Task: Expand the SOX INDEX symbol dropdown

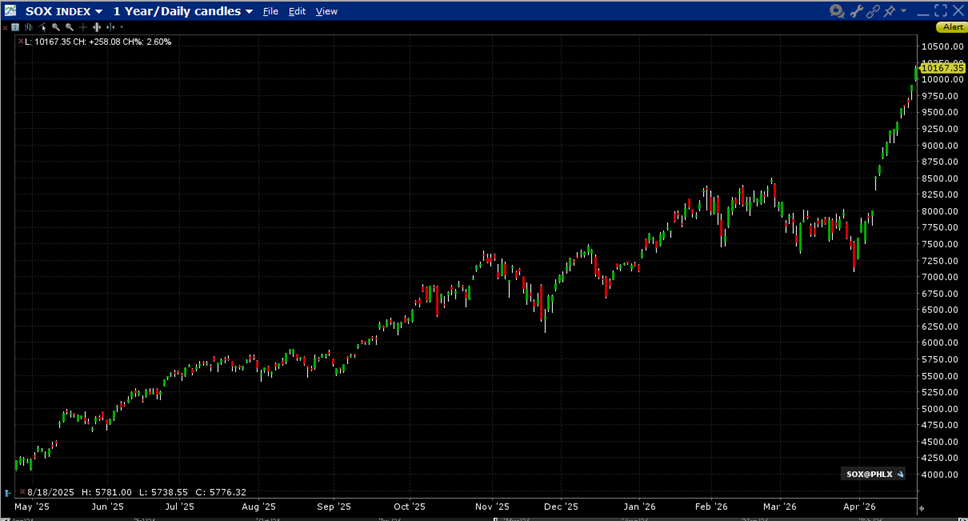Action: [98, 12]
